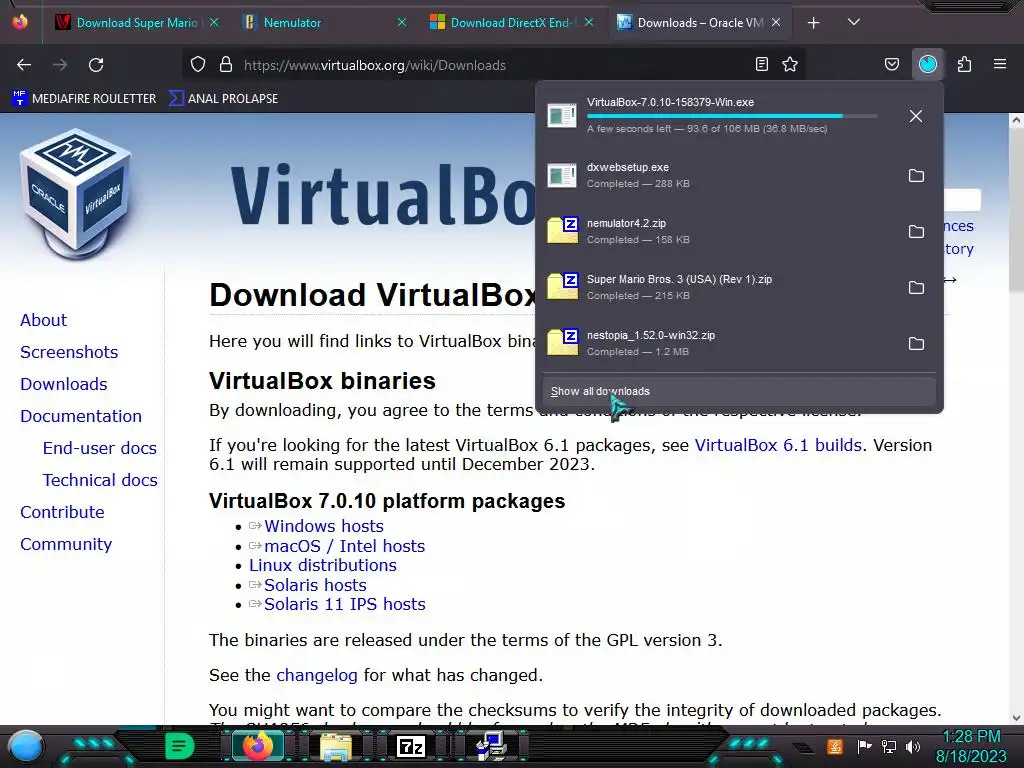Click the dxwebsetup.exe file icon
Screen dimensions: 1024x768
(562, 176)
